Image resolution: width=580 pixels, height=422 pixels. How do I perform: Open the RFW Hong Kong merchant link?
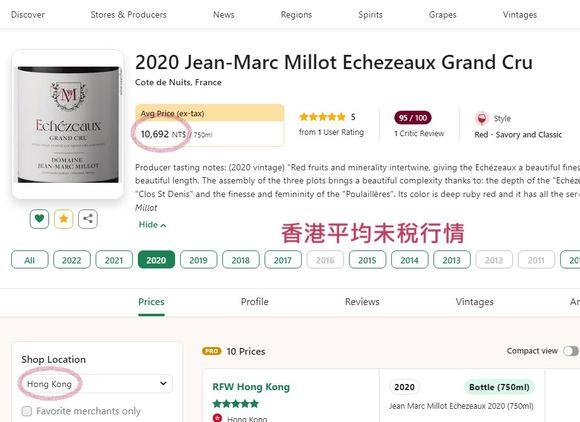click(251, 387)
